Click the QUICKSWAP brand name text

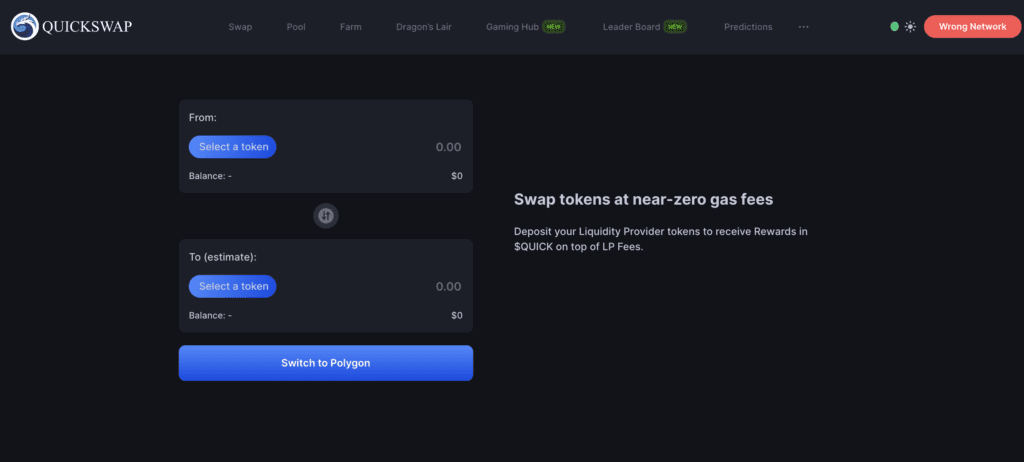[x=87, y=27]
